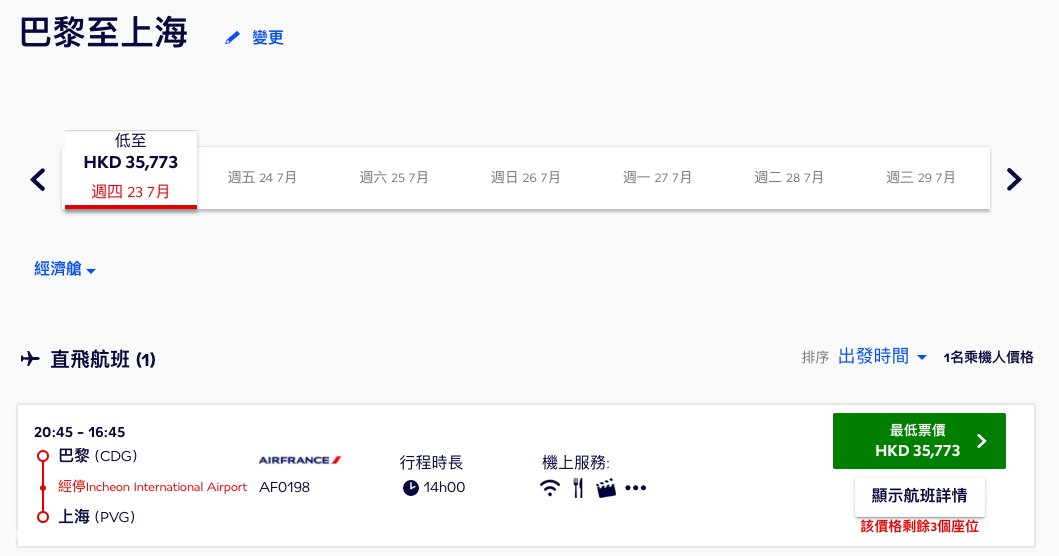Click the more services ellipsis icon
The height and width of the screenshot is (556, 1059).
636,488
